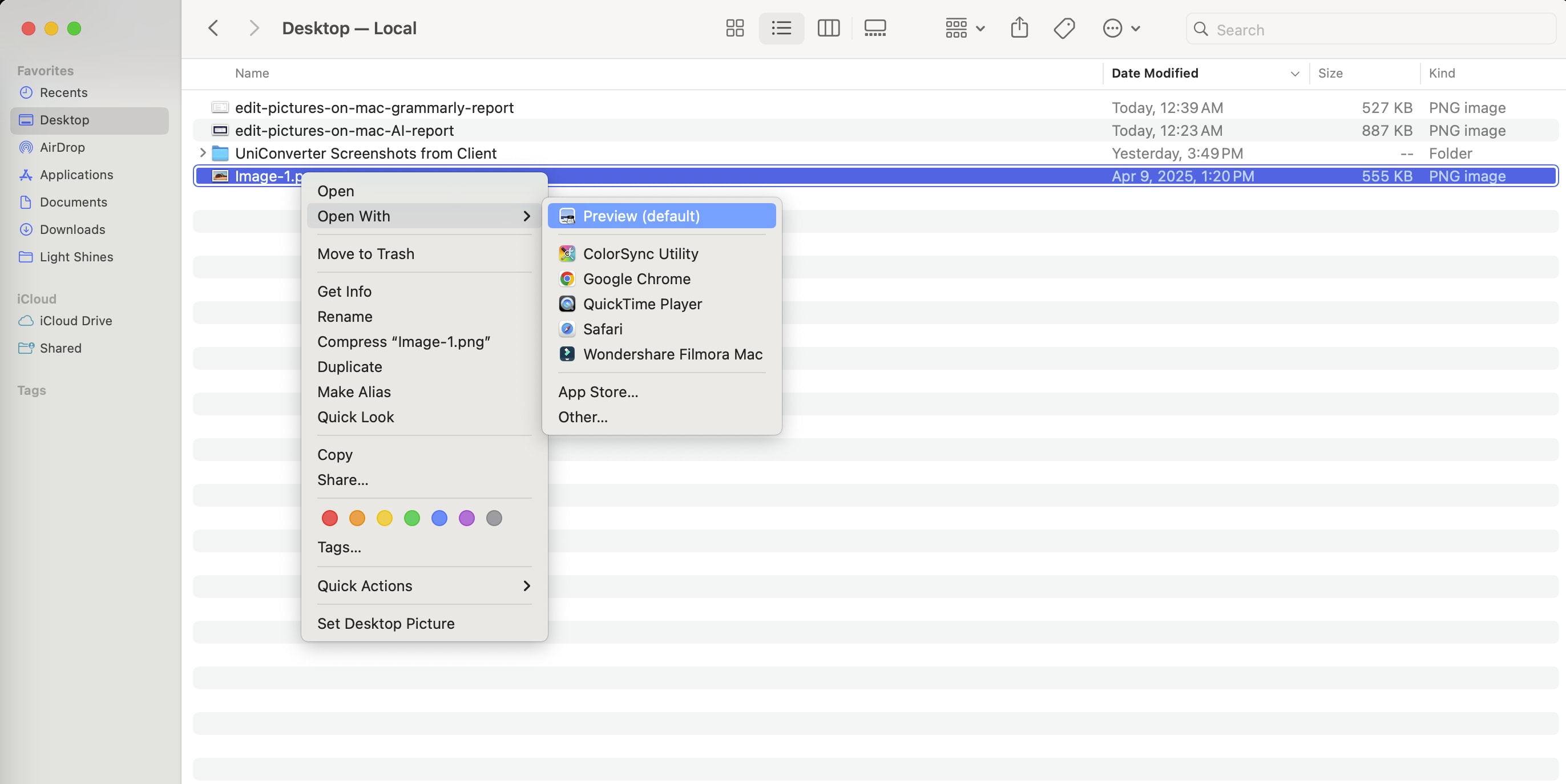The width and height of the screenshot is (1566, 784).
Task: Open with Wondershare Filmora Mac
Action: point(672,354)
